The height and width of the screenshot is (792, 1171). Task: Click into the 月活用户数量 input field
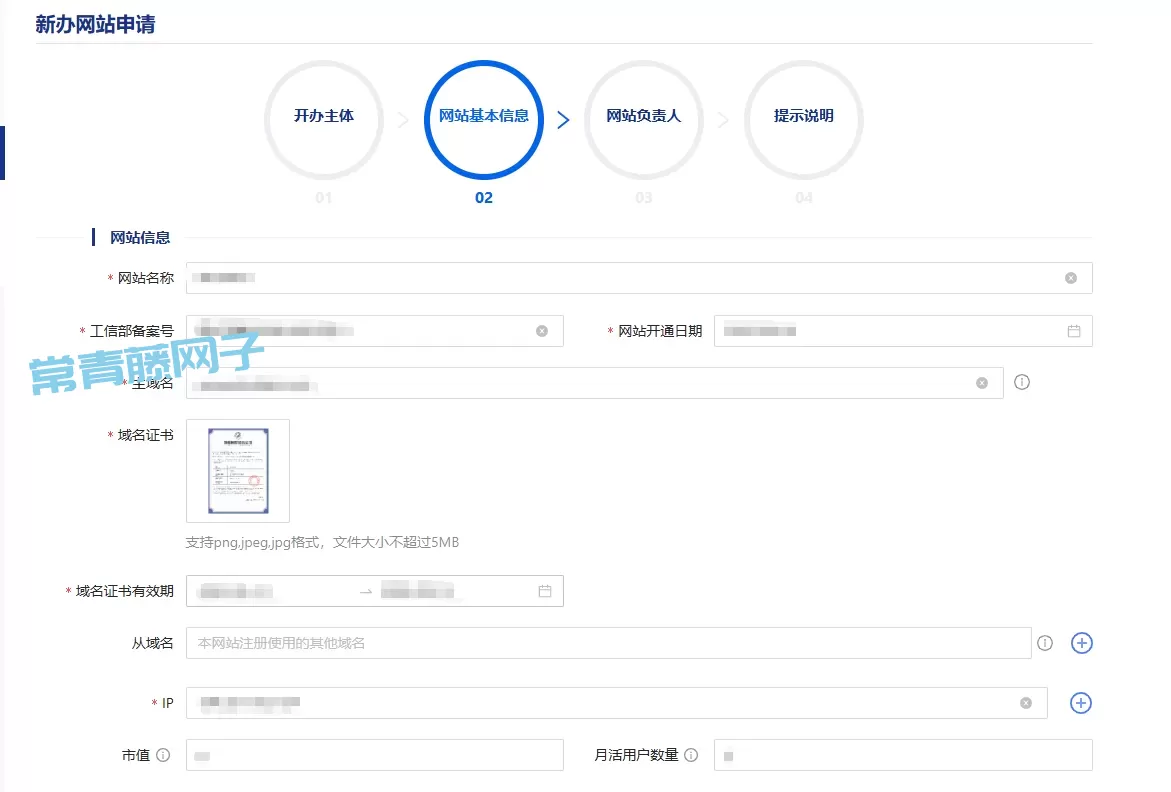pos(900,755)
